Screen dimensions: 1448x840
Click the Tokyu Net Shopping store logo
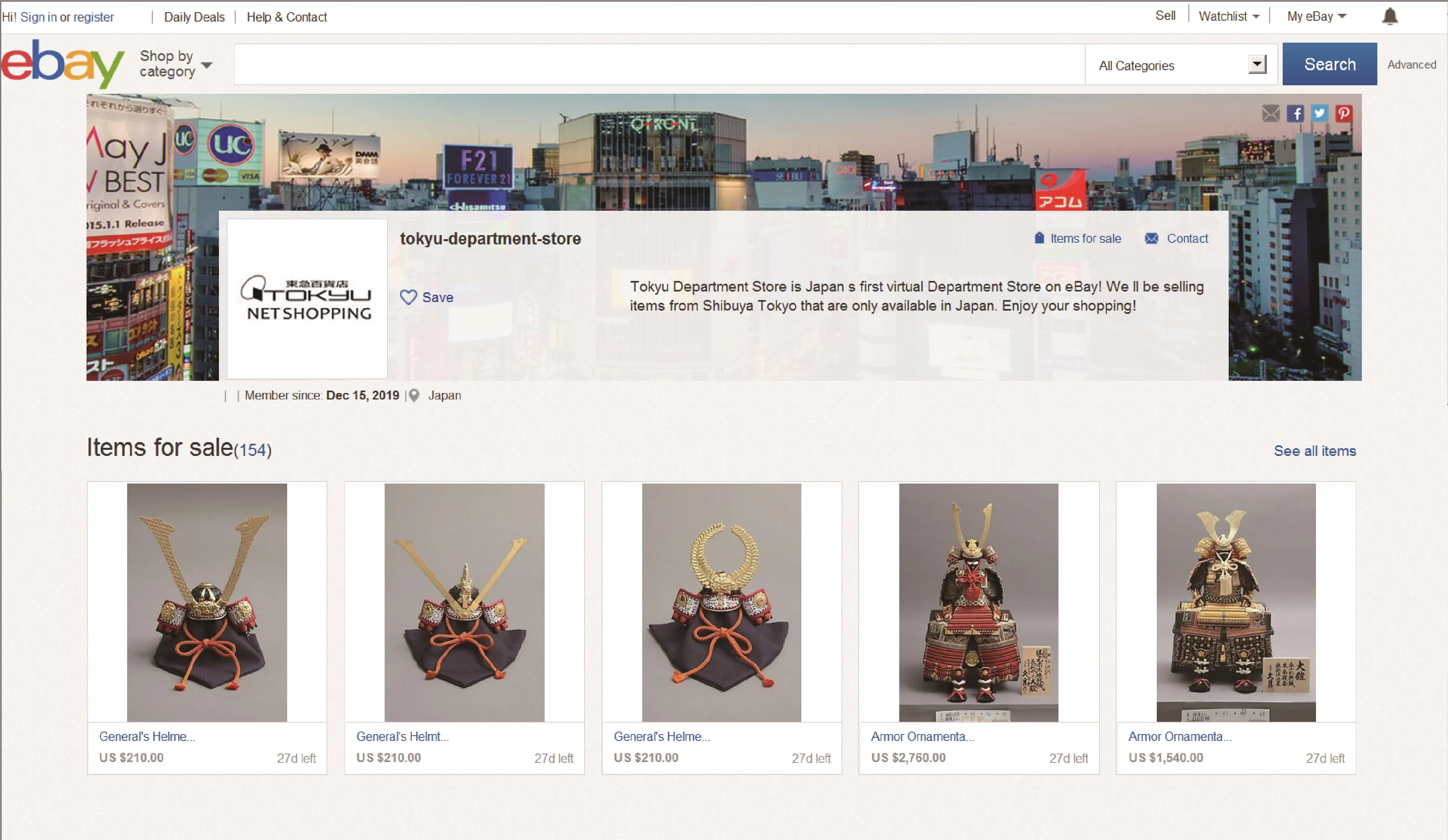click(x=307, y=298)
